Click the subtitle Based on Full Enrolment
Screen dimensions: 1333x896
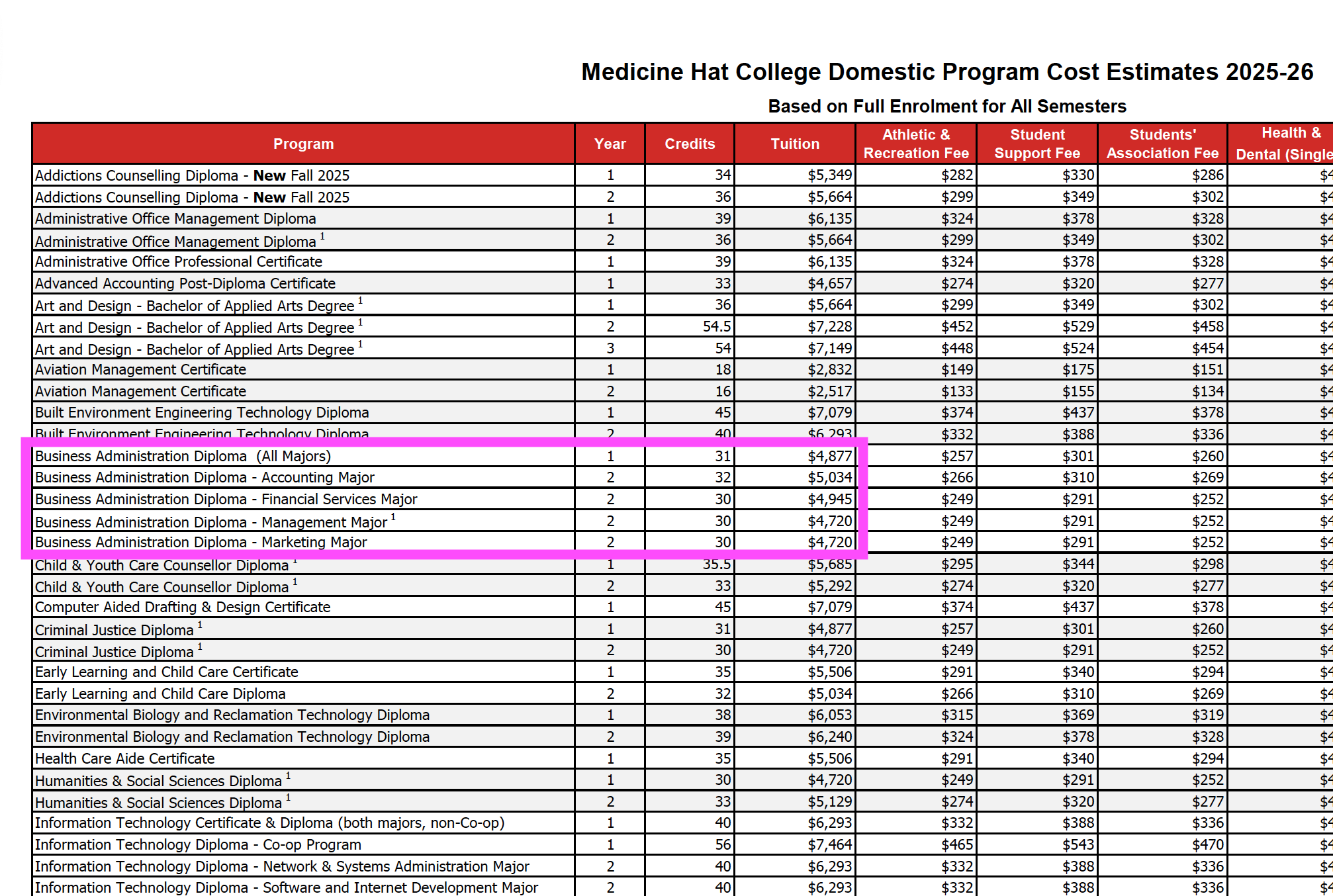946,107
